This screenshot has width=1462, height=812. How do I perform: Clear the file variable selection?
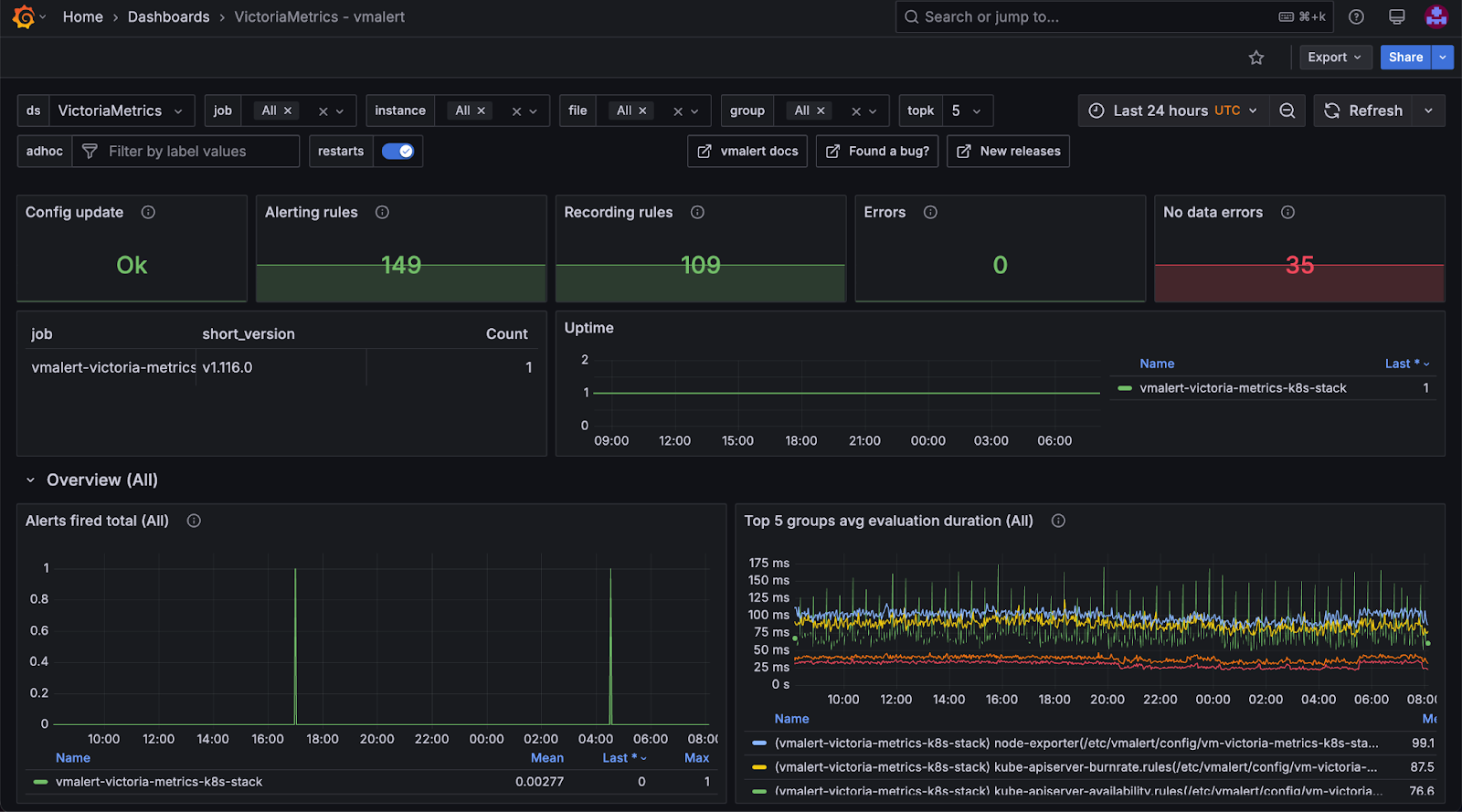click(x=678, y=111)
